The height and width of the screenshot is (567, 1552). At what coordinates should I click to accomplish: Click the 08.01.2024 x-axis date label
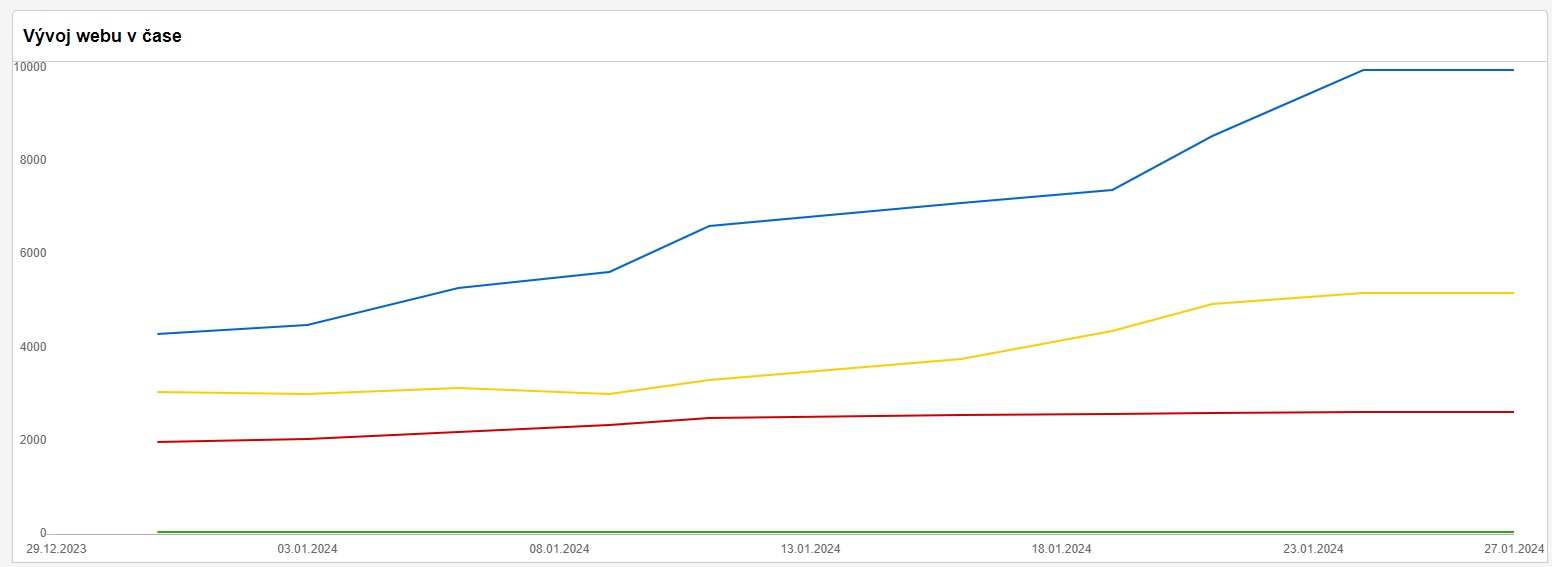(559, 549)
